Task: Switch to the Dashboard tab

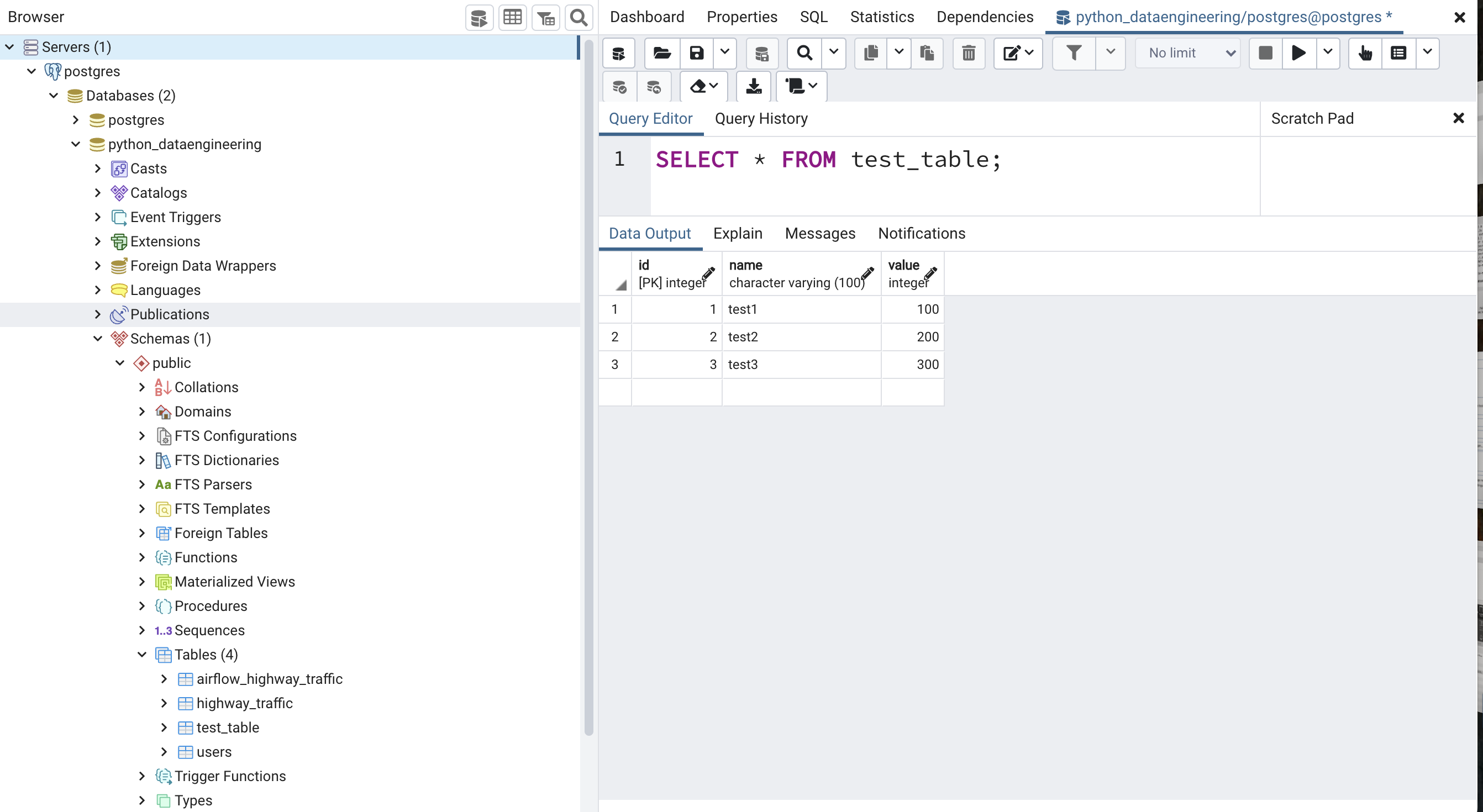Action: pyautogui.click(x=647, y=17)
